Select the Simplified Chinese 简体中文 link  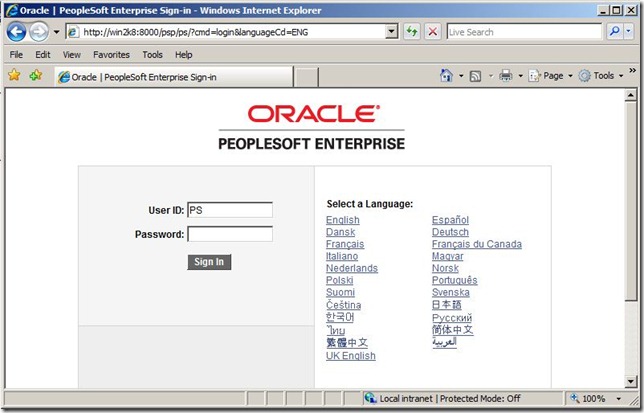point(453,330)
